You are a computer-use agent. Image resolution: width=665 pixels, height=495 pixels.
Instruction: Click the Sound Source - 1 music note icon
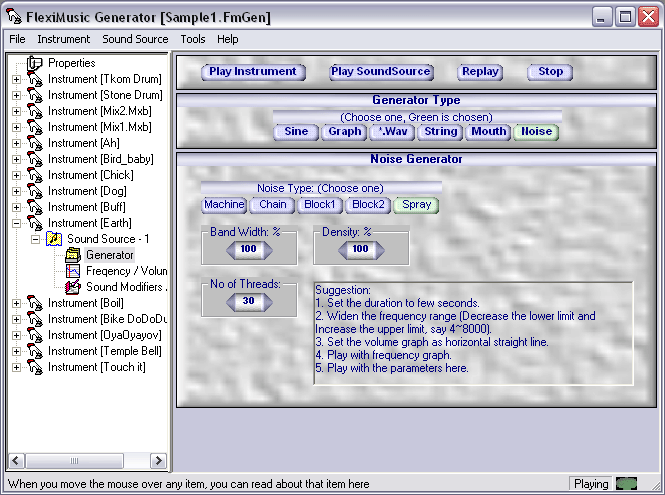click(x=54, y=239)
